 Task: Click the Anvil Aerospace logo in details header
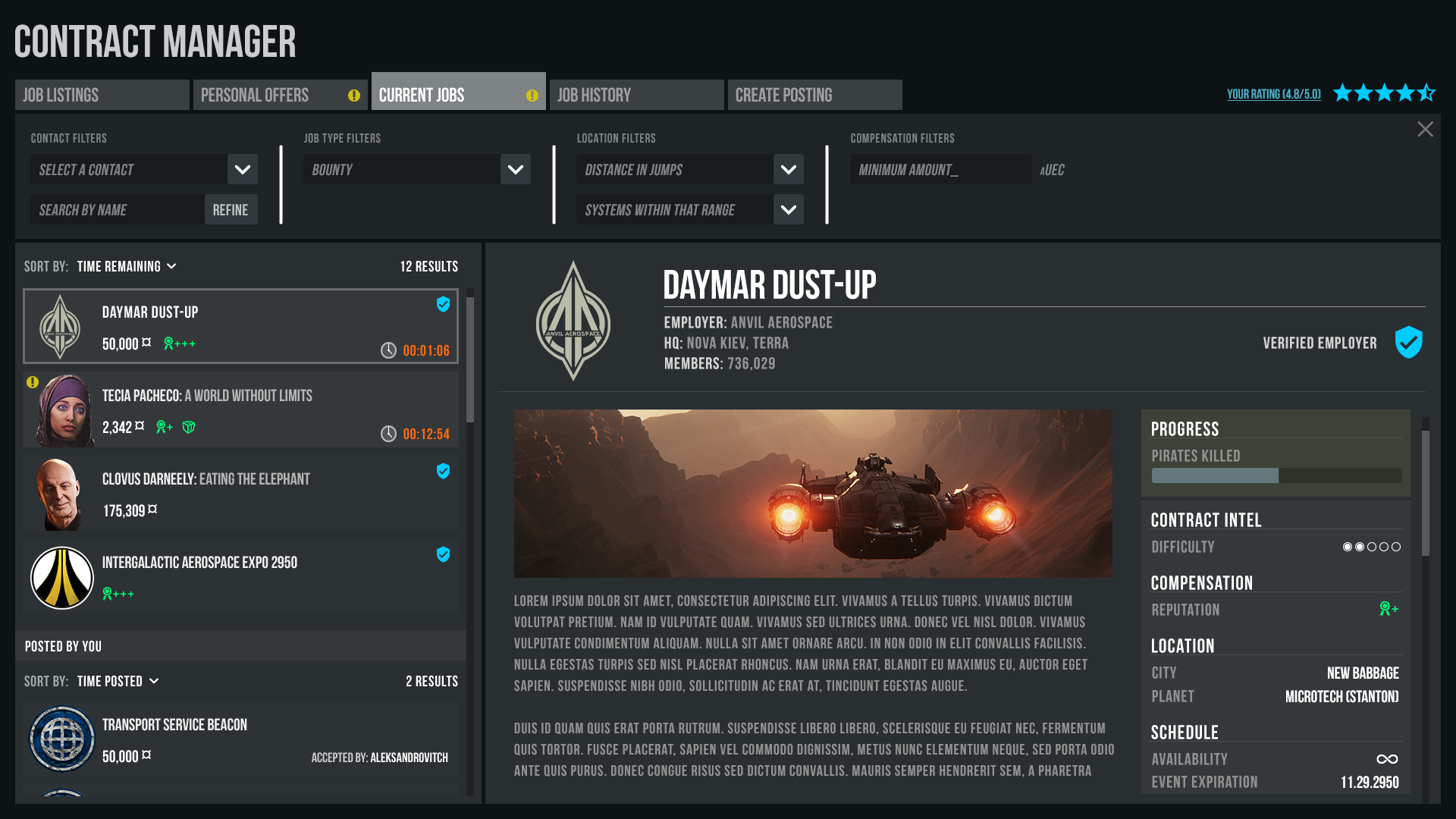tap(573, 322)
